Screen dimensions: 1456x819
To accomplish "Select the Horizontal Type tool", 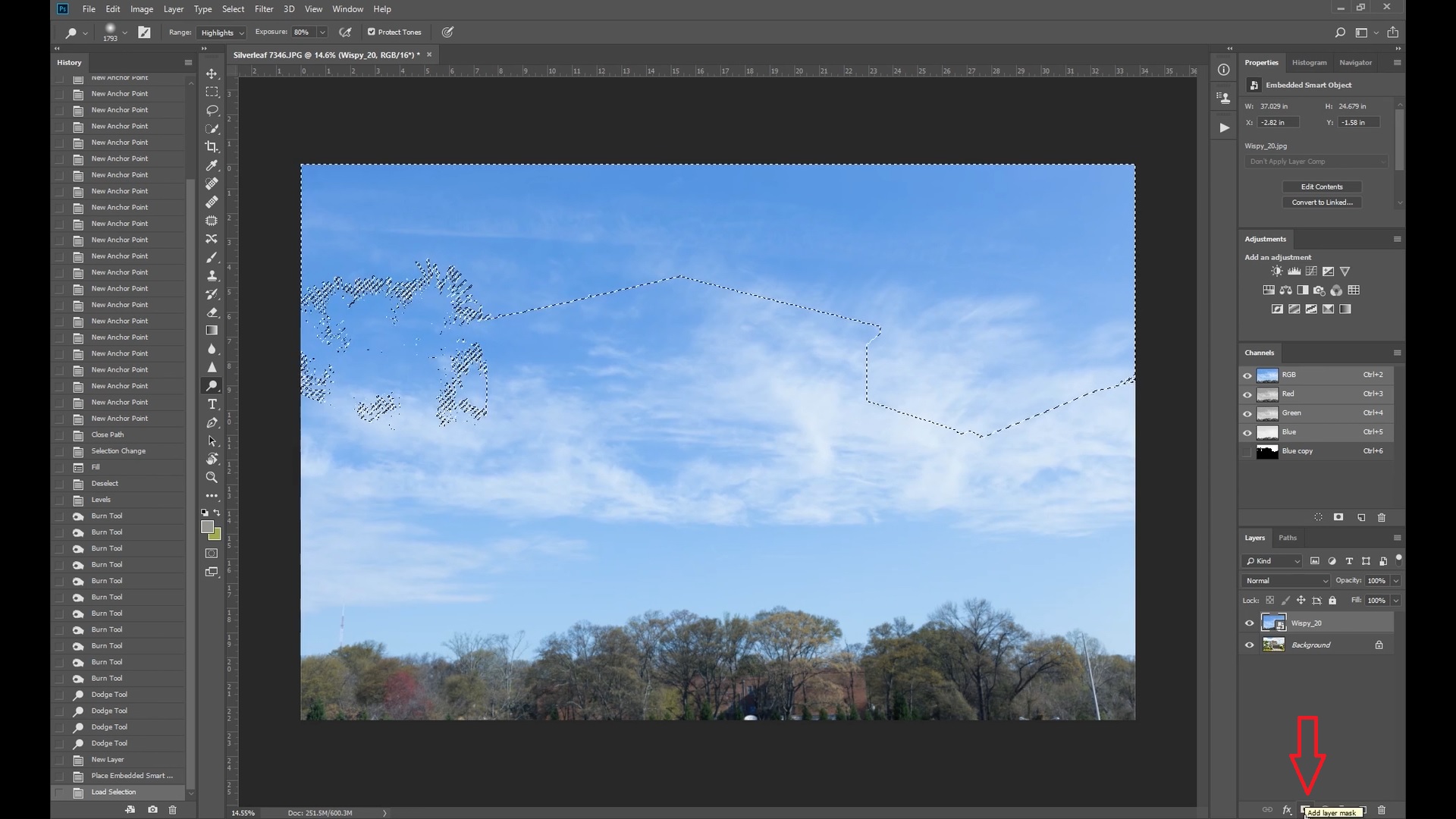I will coord(212,404).
